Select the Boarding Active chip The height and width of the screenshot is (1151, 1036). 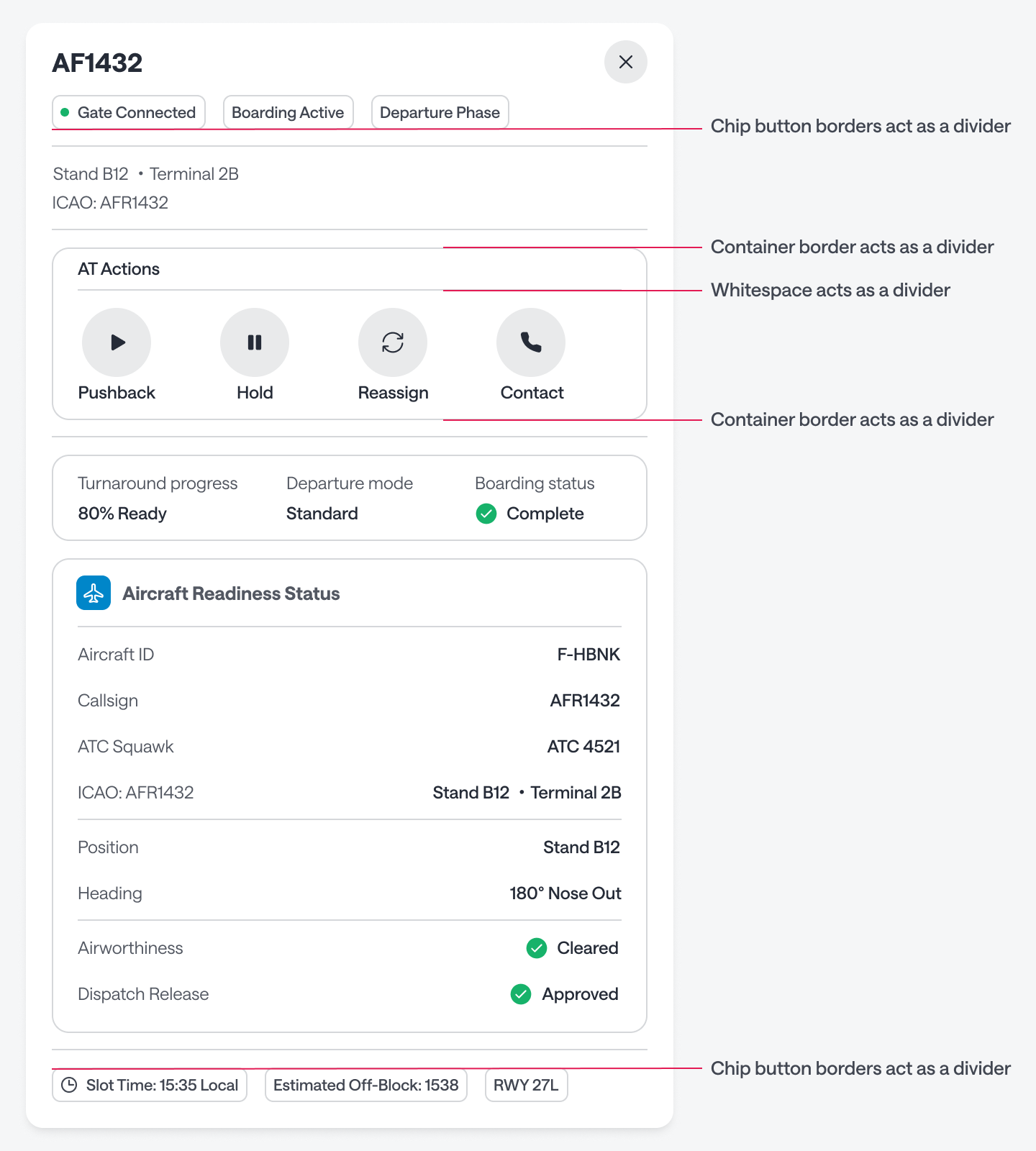click(x=288, y=112)
